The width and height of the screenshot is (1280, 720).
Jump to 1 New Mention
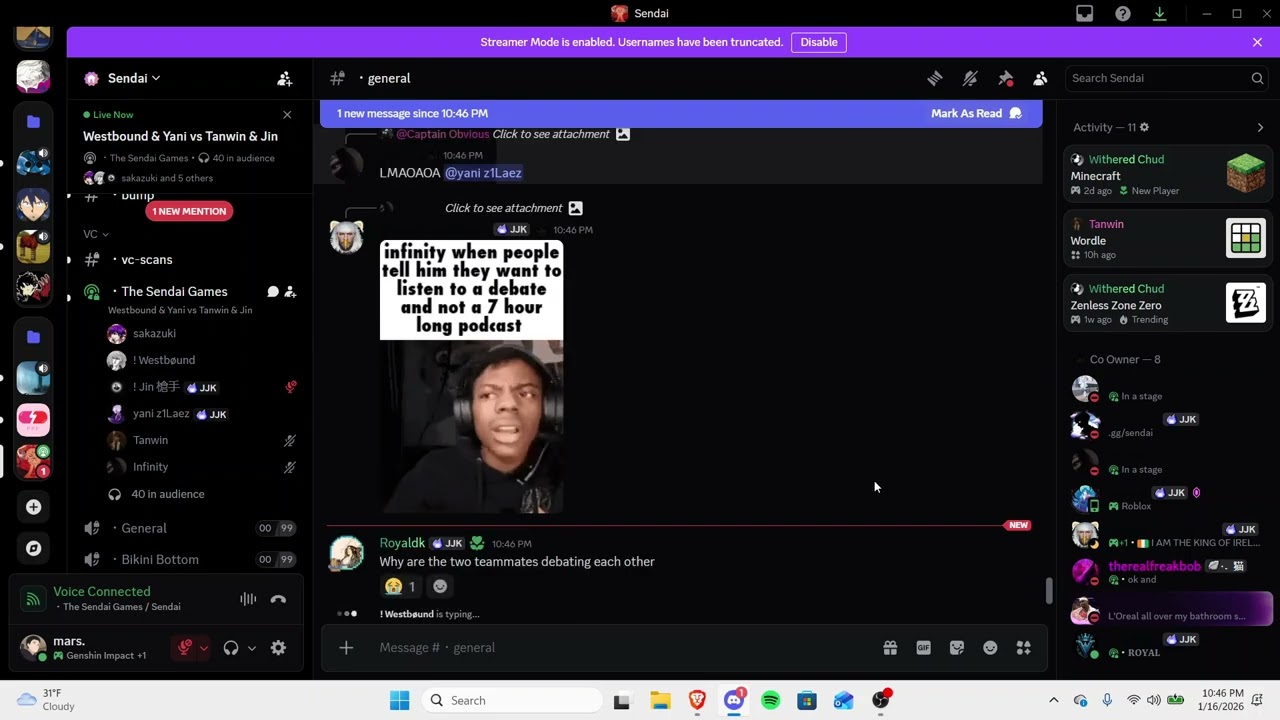coord(190,211)
